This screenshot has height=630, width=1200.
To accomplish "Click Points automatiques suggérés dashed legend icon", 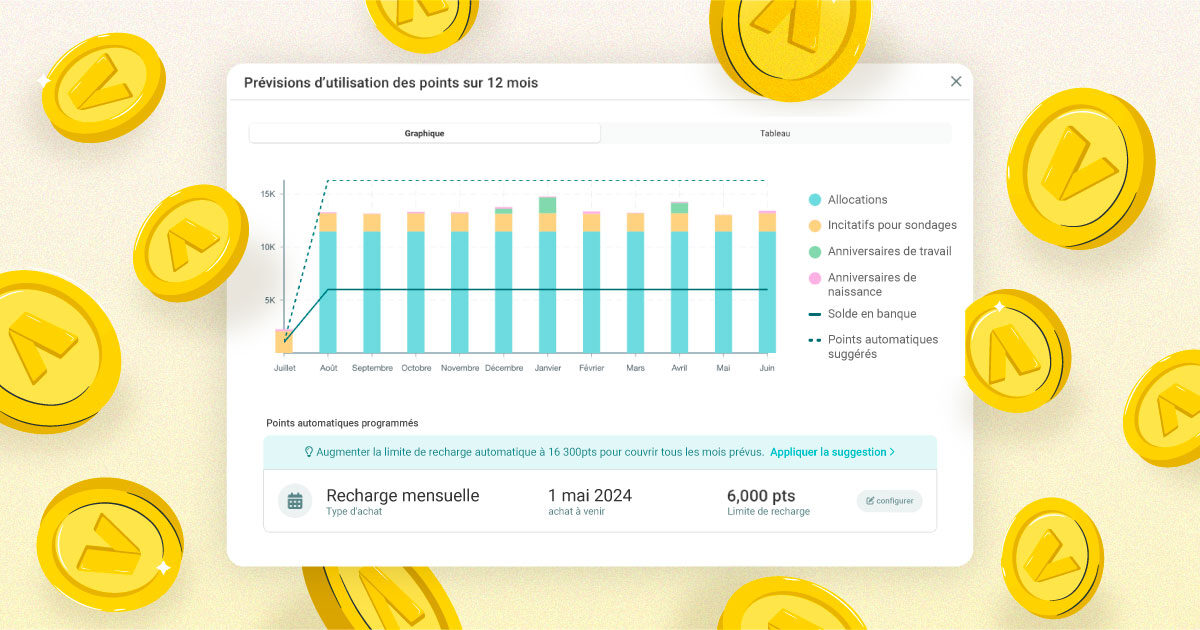I will point(815,340).
